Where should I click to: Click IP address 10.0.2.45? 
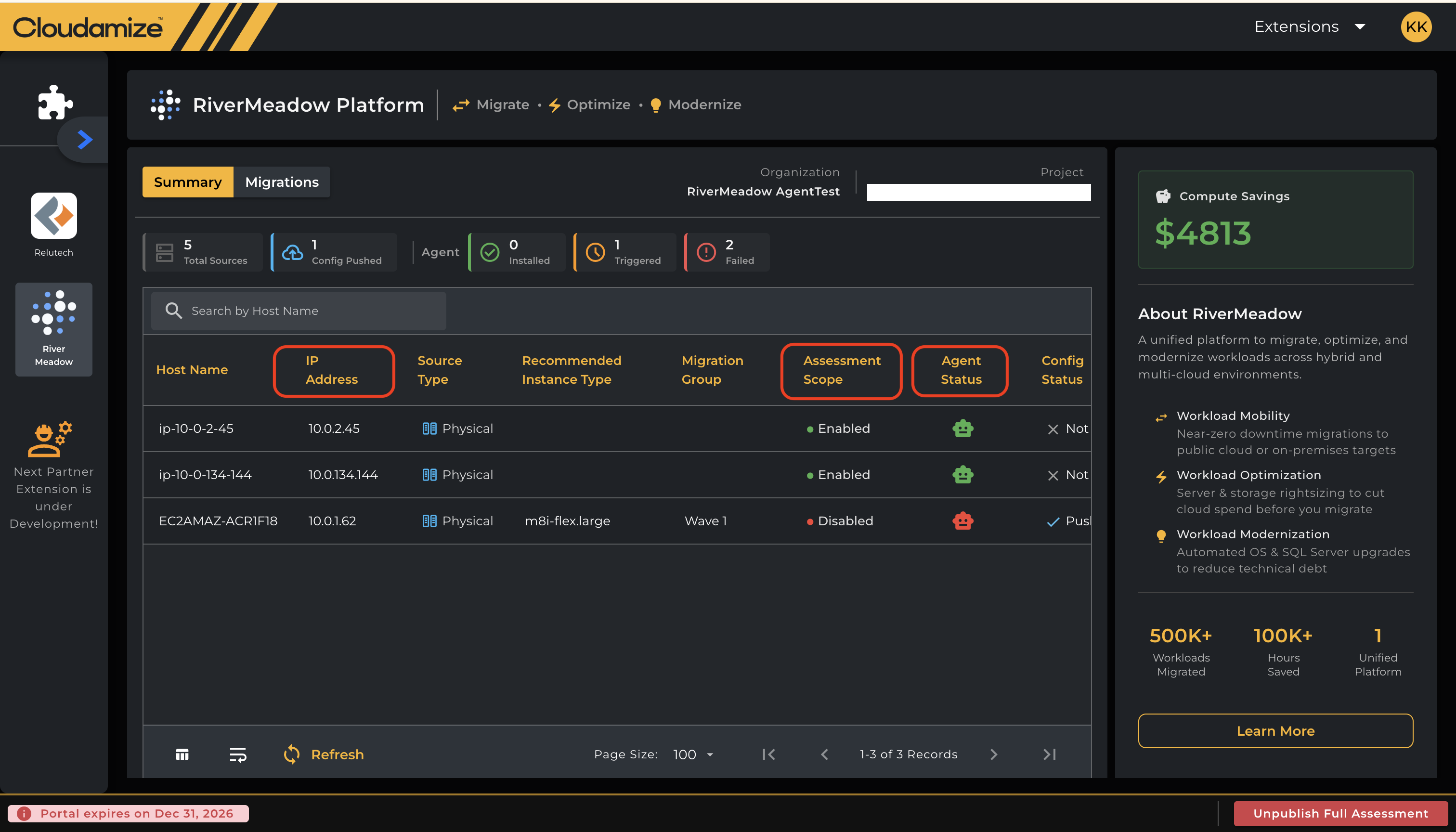tap(334, 429)
